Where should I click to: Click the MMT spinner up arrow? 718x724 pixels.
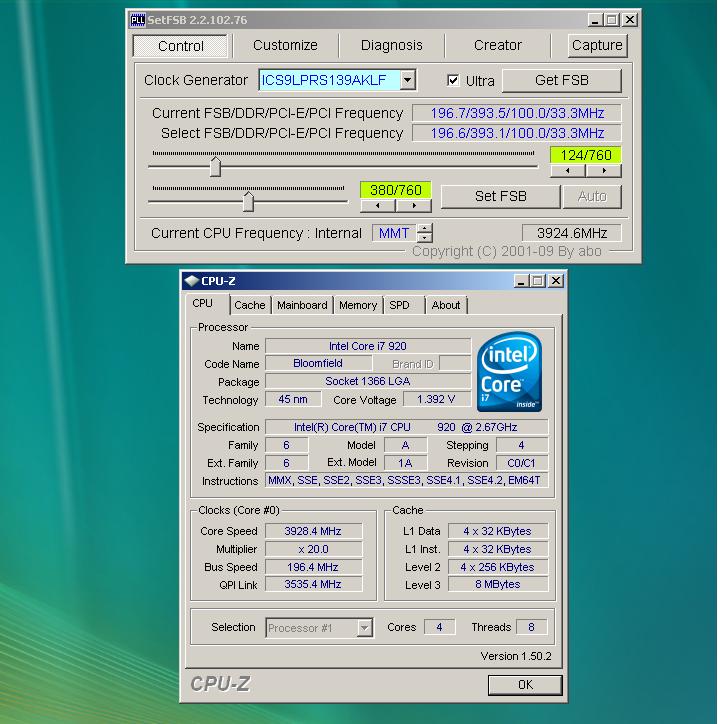coord(425,228)
